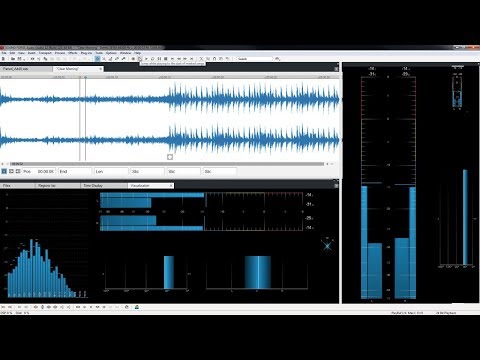
Task: Open the panel menu icon right of the file tabs
Action: (336, 69)
